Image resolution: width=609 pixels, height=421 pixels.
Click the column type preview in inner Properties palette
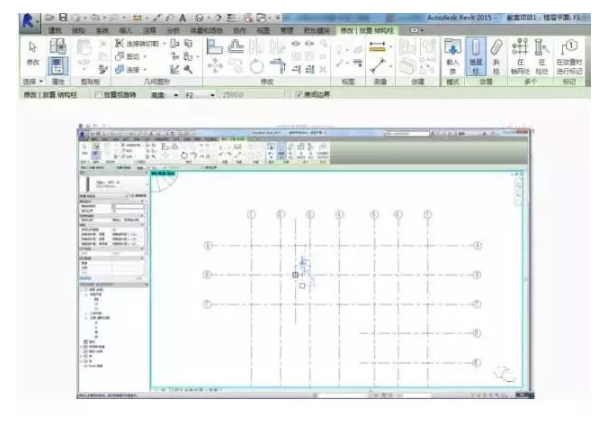pyautogui.click(x=87, y=183)
